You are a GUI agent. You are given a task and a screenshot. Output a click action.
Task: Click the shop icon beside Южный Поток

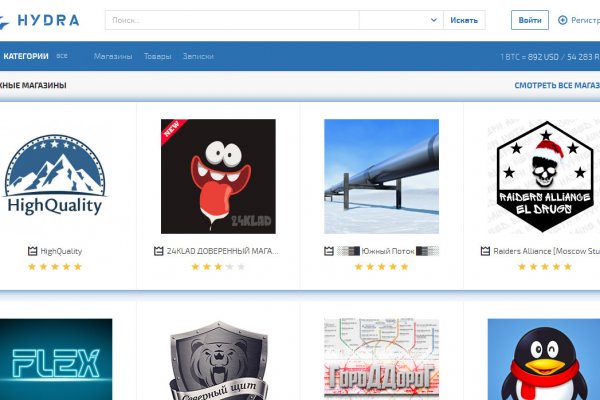(329, 251)
